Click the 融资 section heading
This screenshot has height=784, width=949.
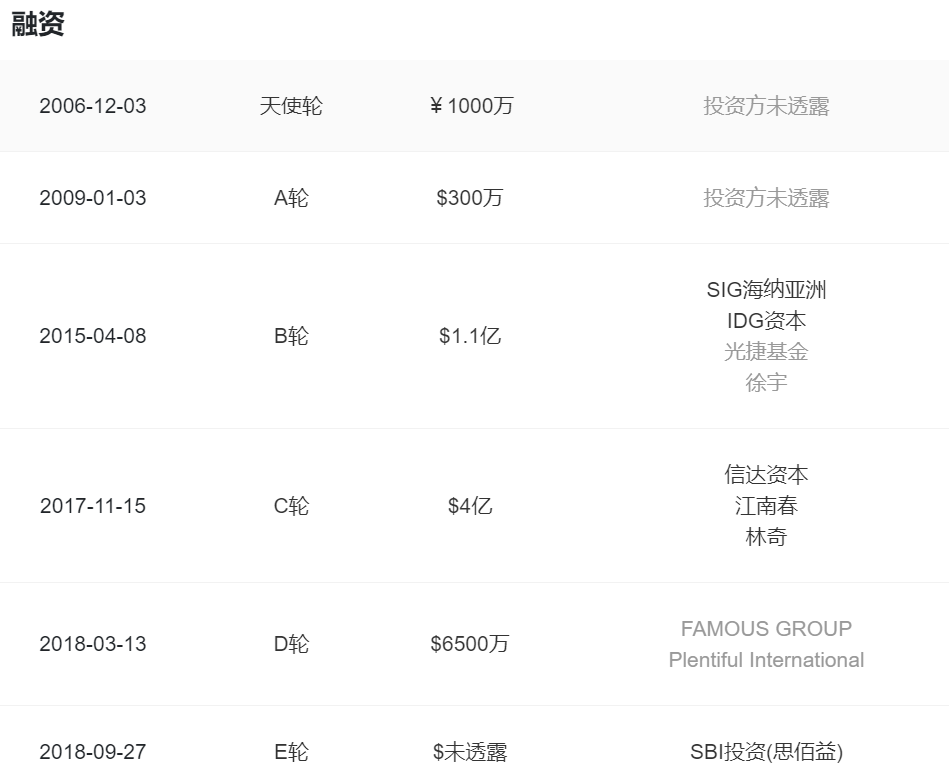click(x=38, y=24)
